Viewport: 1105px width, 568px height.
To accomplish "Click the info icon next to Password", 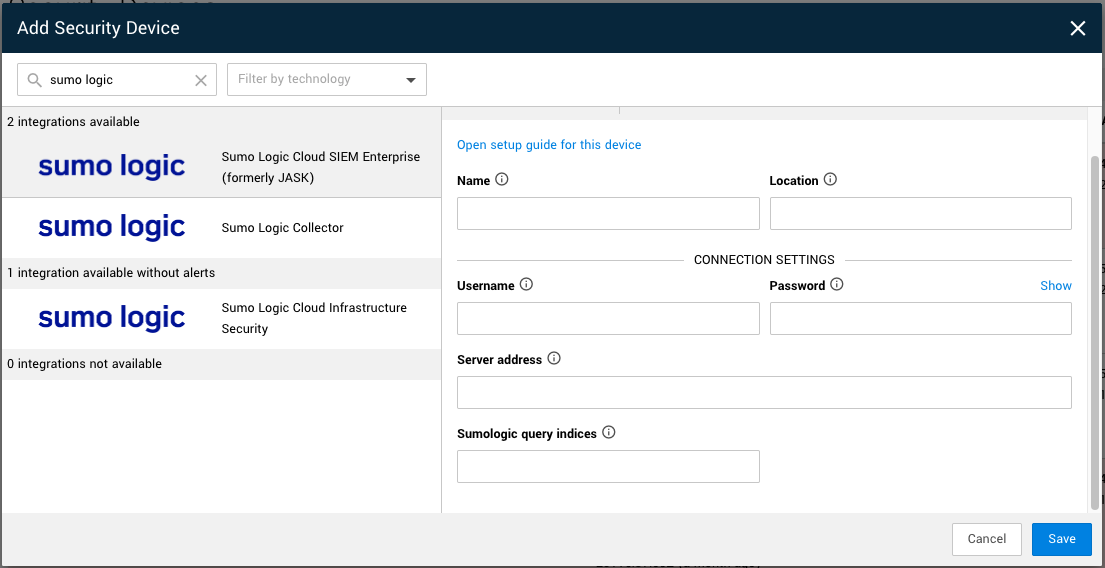I will 837,285.
